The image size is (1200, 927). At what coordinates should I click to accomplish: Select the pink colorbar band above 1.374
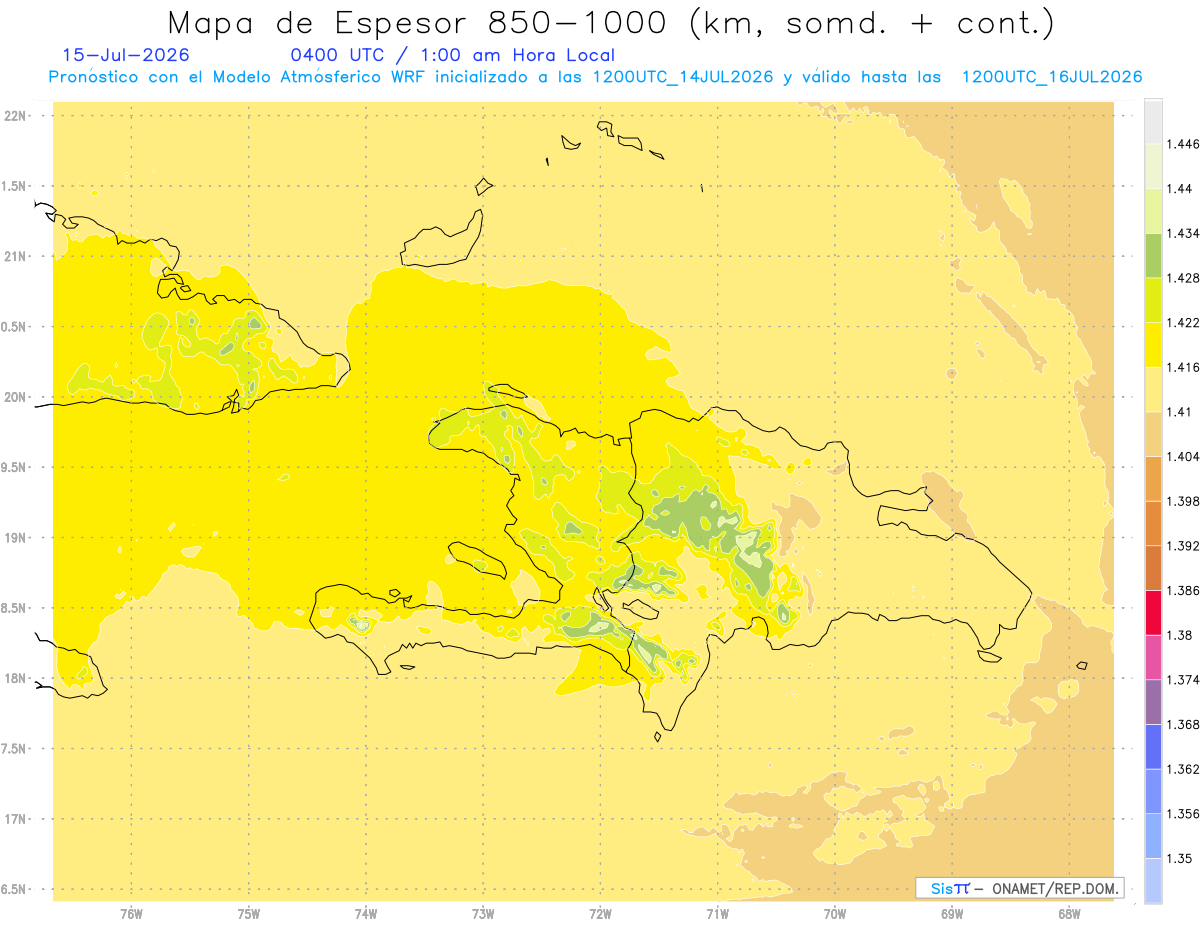coord(1153,658)
